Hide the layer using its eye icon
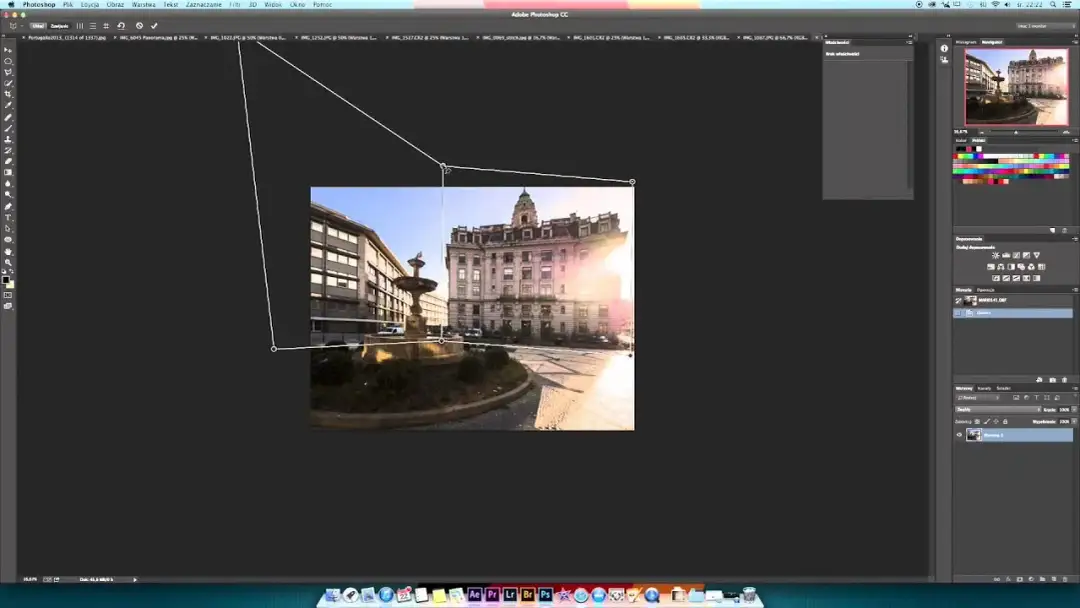Screen dimensions: 1080x608 pyautogui.click(x=959, y=435)
